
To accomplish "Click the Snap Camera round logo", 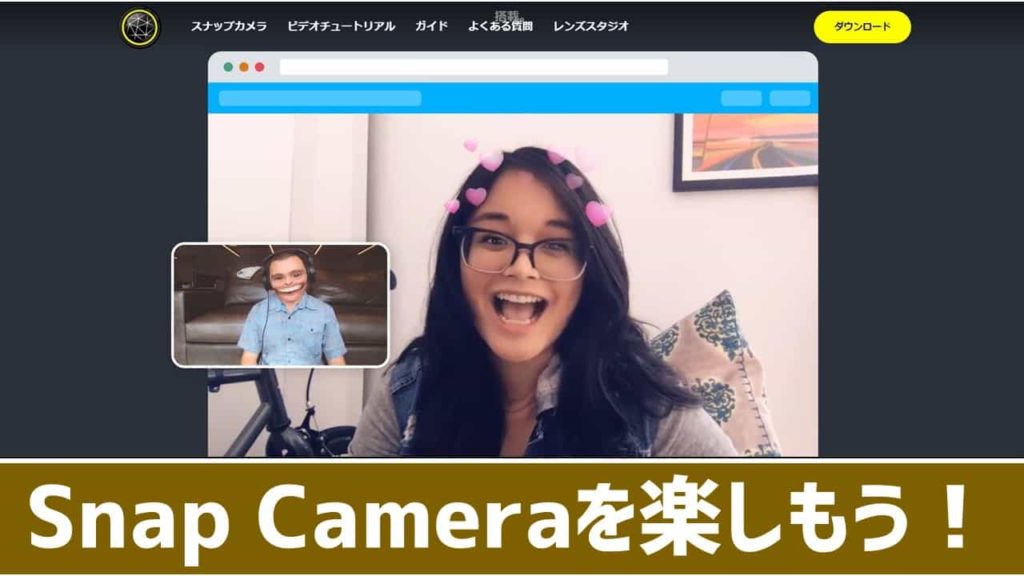I will 140,27.
